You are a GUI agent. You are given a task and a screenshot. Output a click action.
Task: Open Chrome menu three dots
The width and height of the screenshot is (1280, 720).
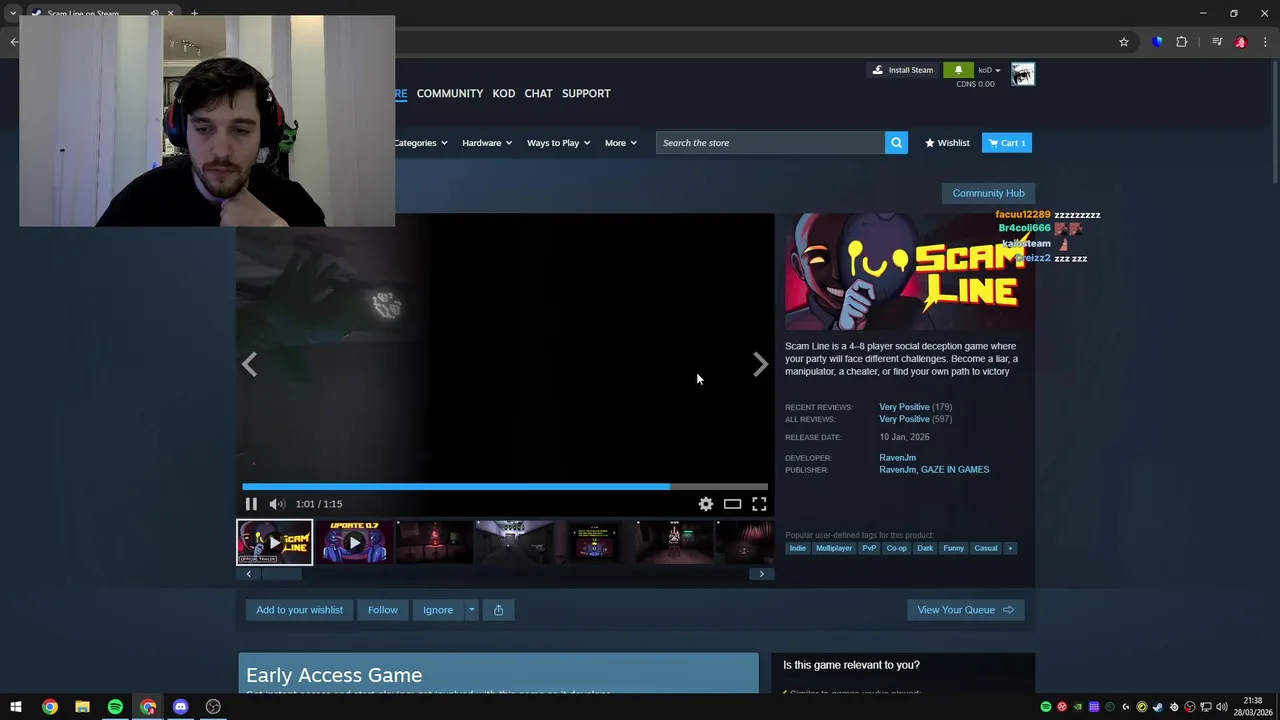point(1266,42)
